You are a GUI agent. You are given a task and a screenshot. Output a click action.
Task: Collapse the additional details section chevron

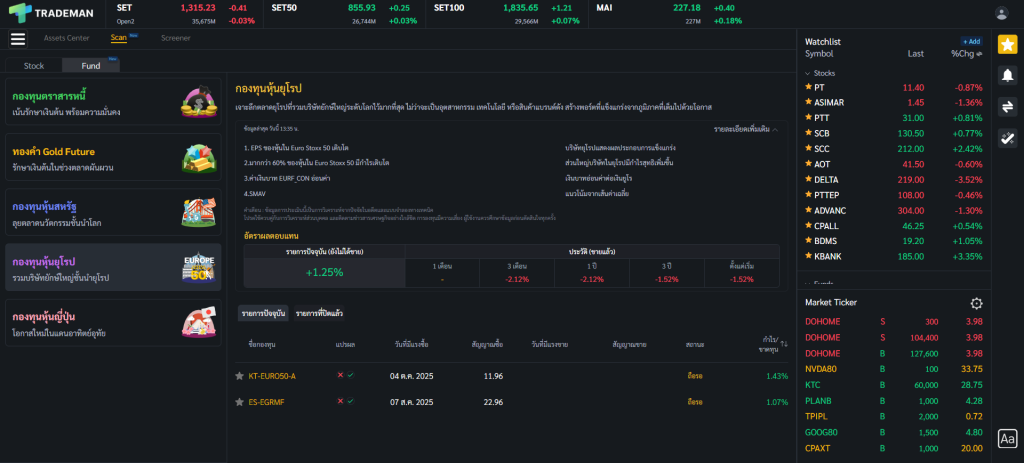point(776,129)
